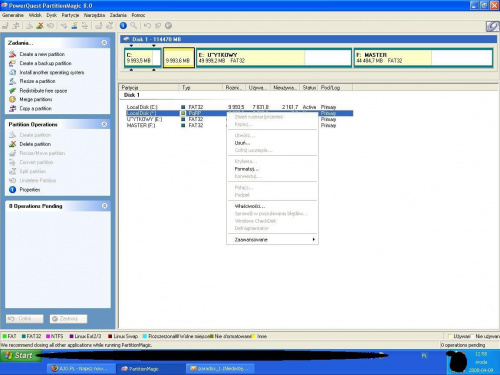Click the Copy a partition task icon

pos(12,108)
